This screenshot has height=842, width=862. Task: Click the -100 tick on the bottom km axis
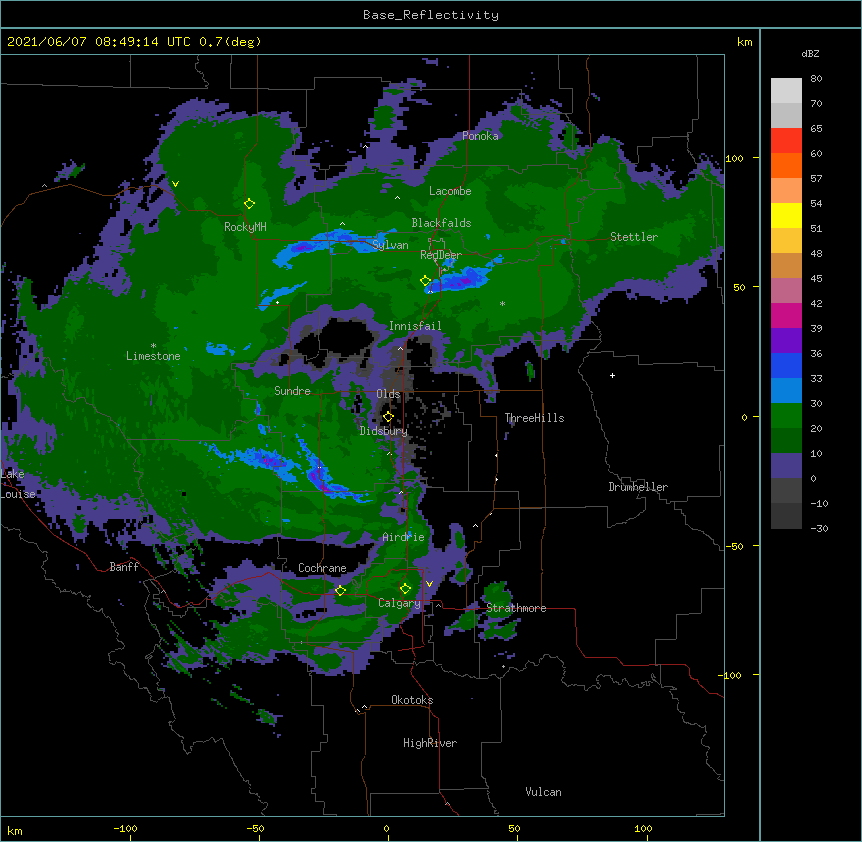pos(125,829)
